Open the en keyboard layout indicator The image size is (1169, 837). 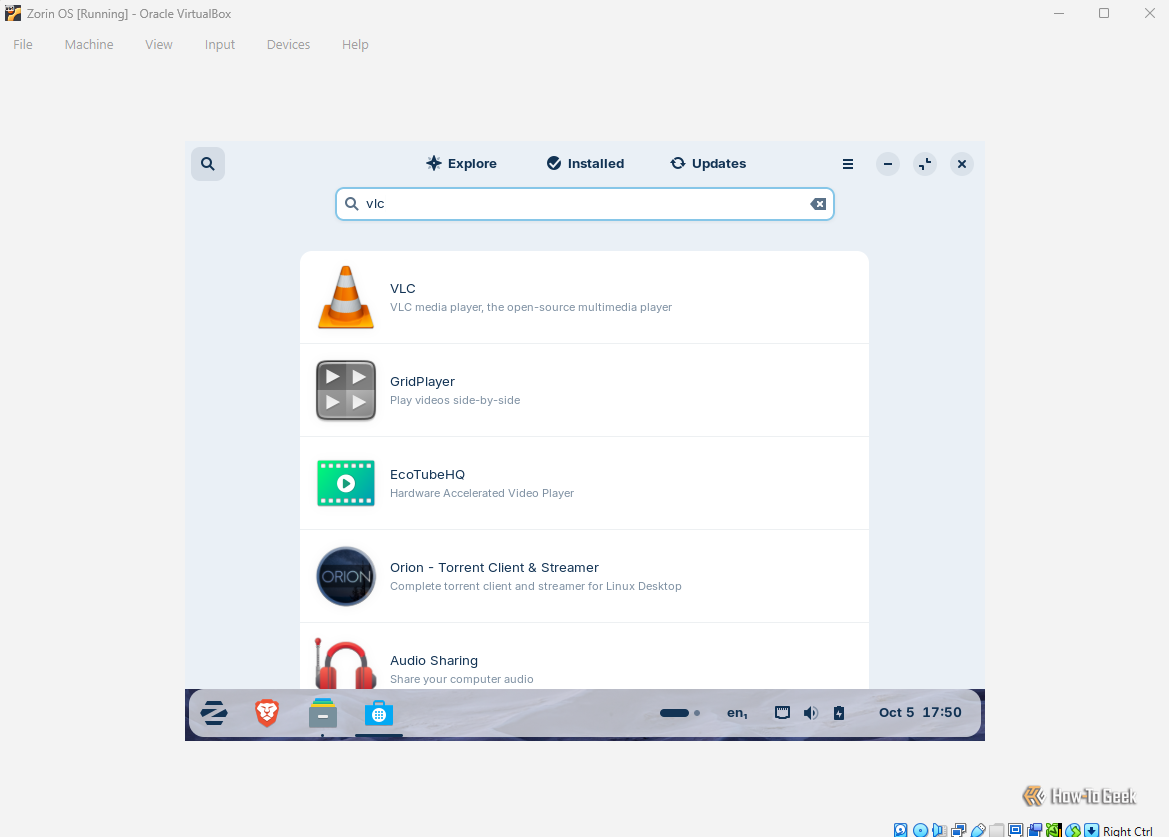pos(737,713)
